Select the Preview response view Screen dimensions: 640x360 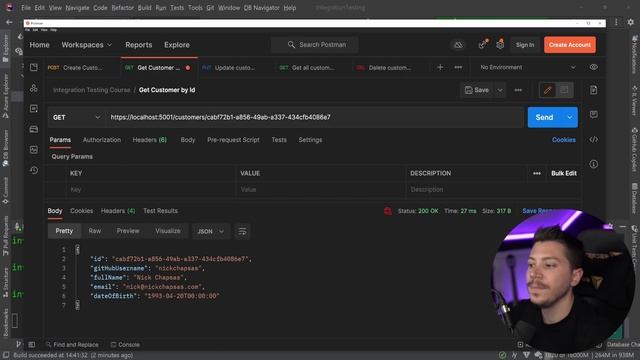[x=128, y=231]
